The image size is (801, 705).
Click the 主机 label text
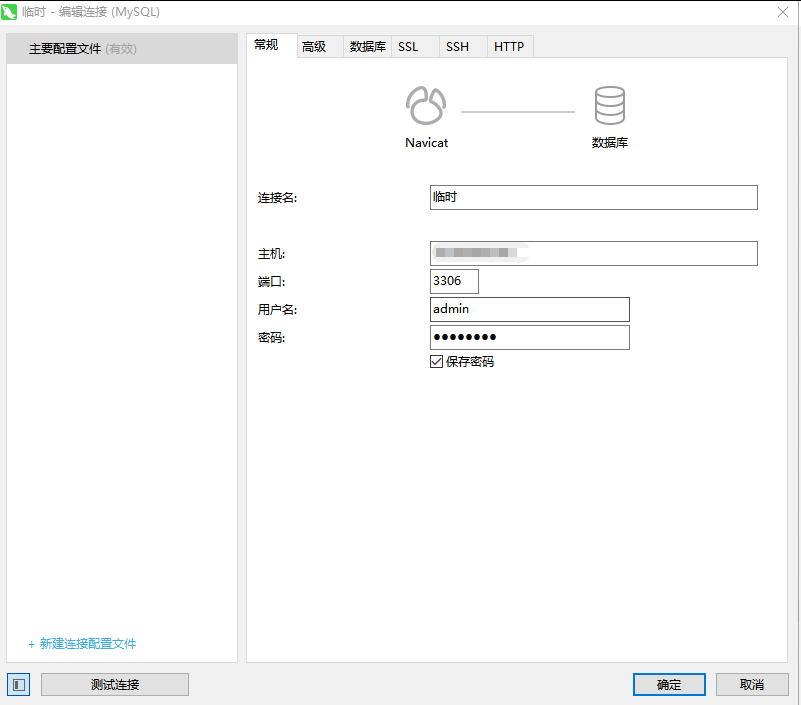[271, 254]
